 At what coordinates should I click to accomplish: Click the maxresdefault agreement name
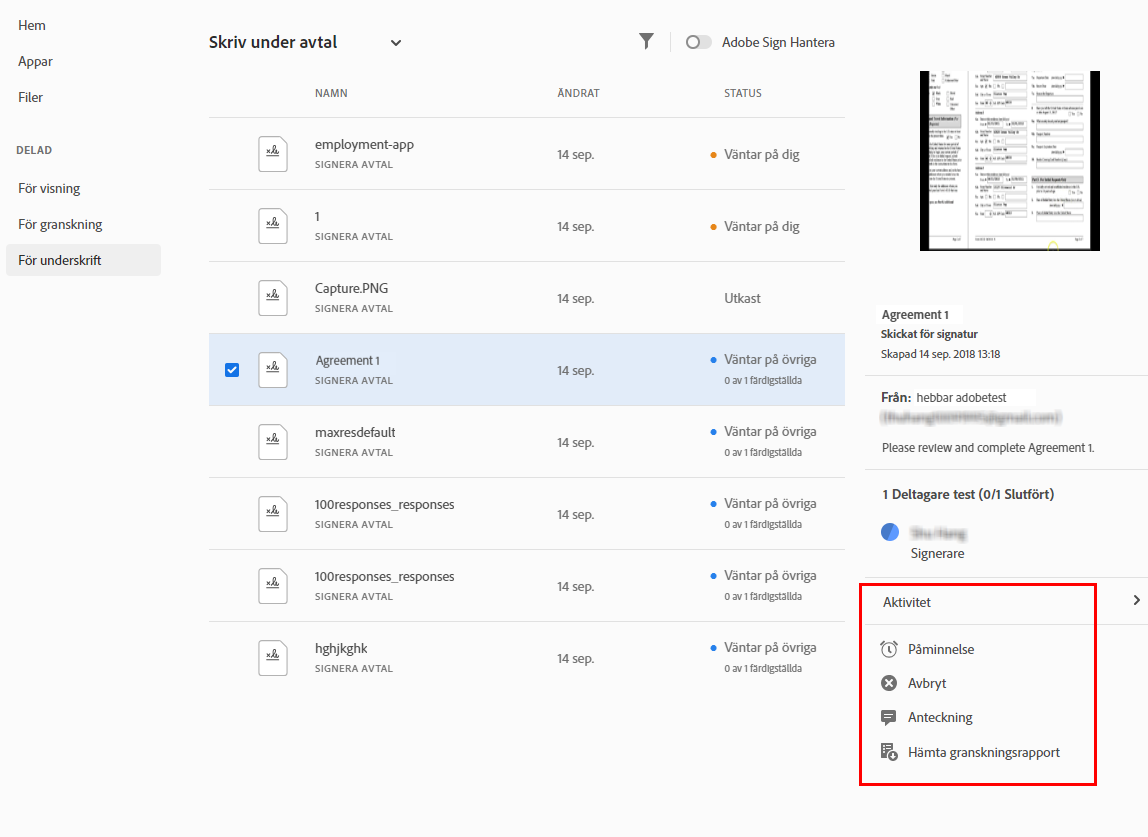(355, 432)
